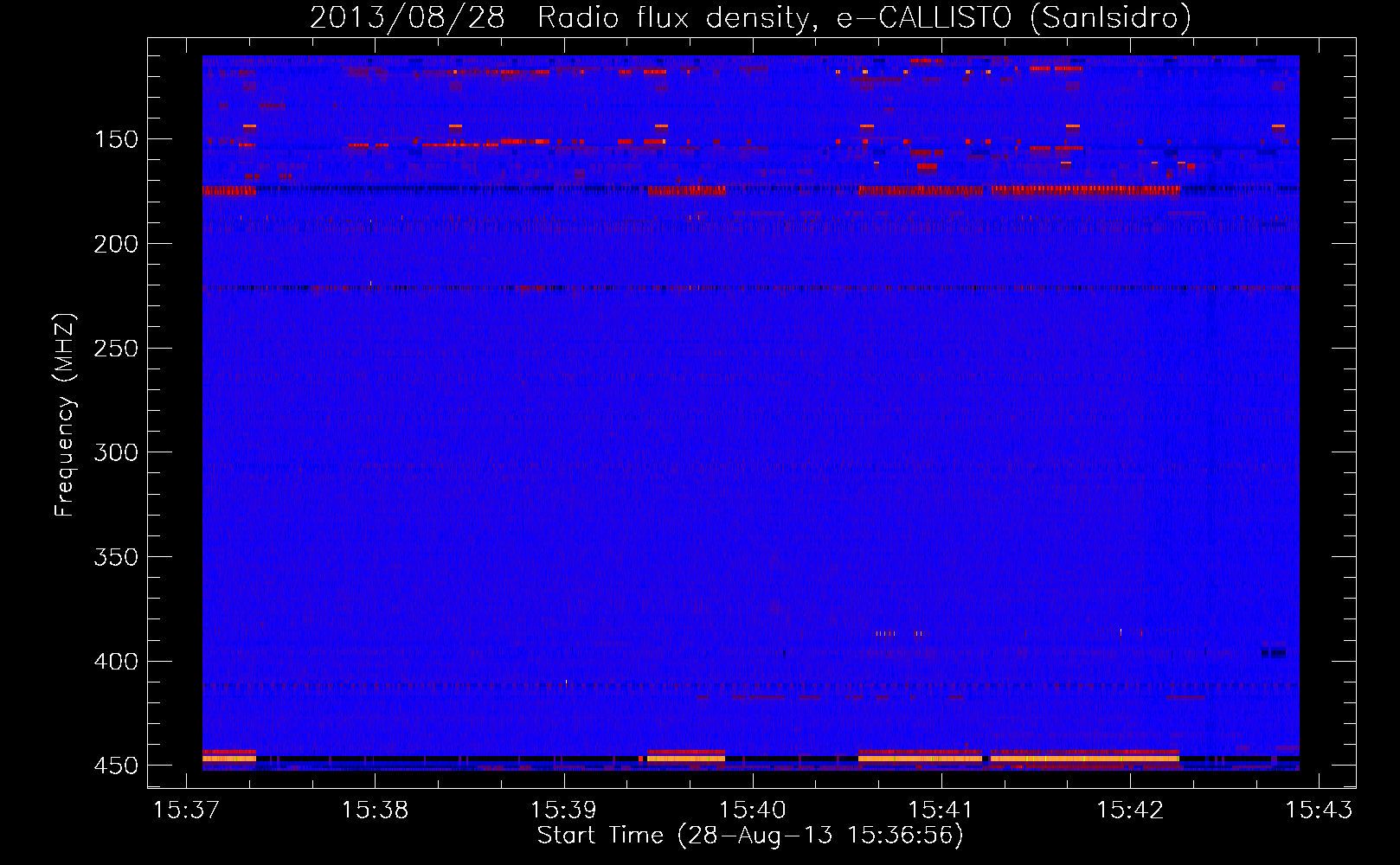Click the 400 frequency tick label
1400x865 pixels.
tap(116, 662)
